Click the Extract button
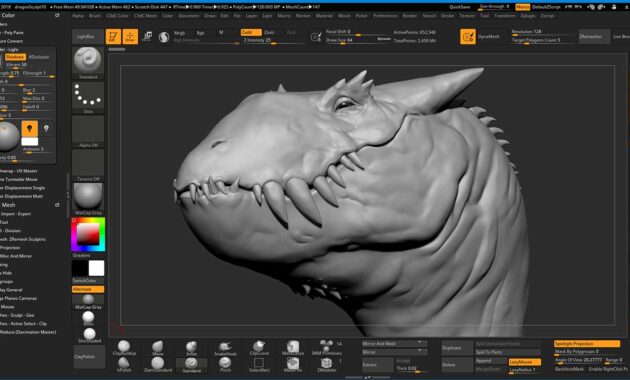Screen dimensions: 630x380 [x=377, y=365]
